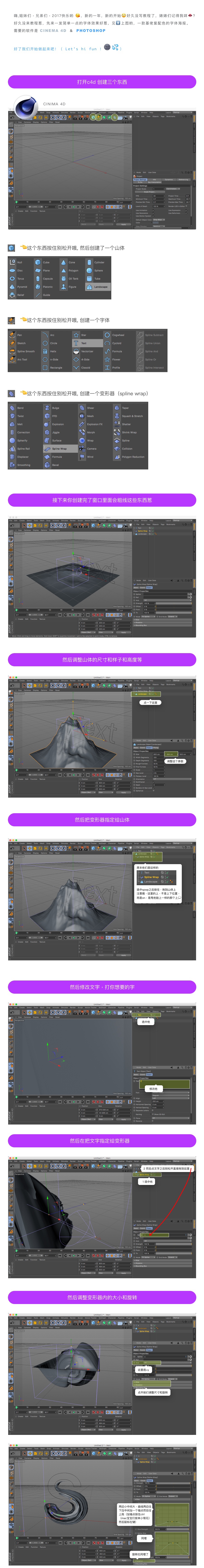204x1568 pixels.
Task: Choose the Cissoid spline menu entry
Action: pyautogui.click(x=86, y=368)
